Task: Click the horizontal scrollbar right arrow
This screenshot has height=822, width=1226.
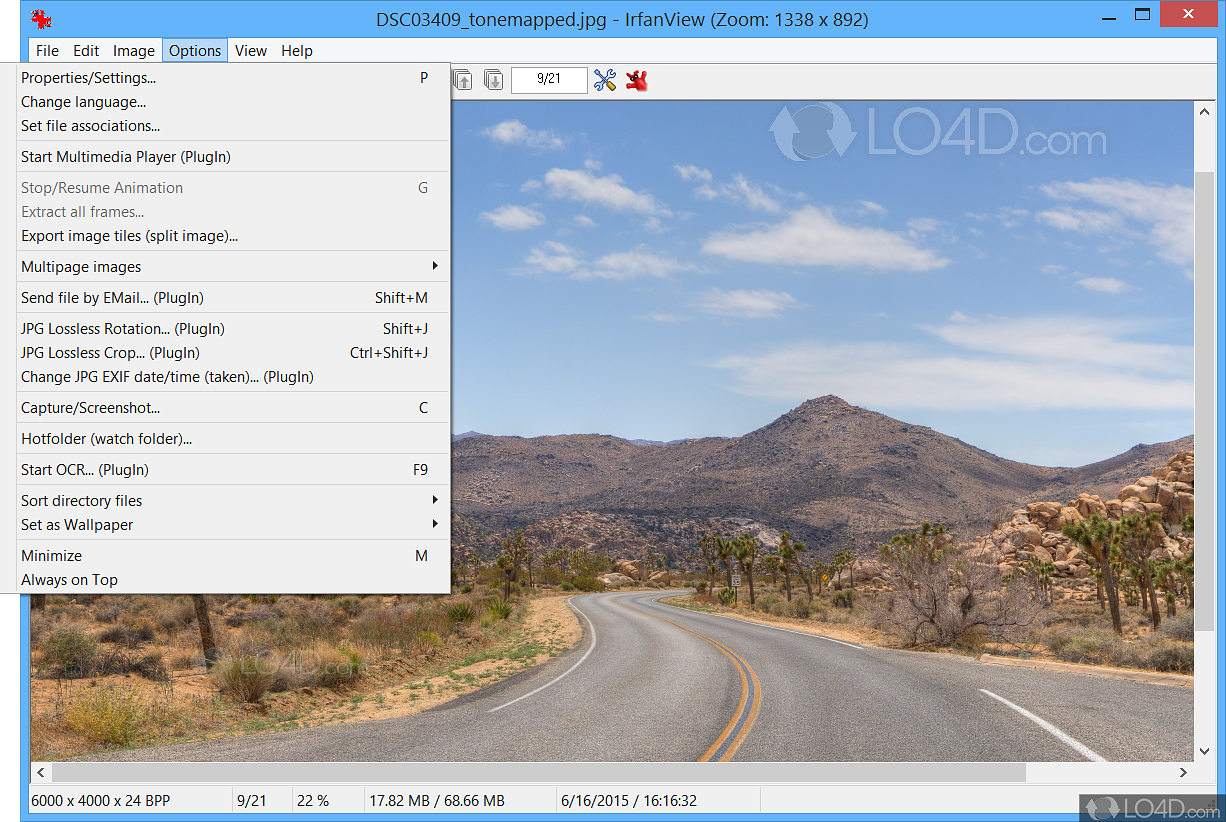Action: pyautogui.click(x=1183, y=772)
